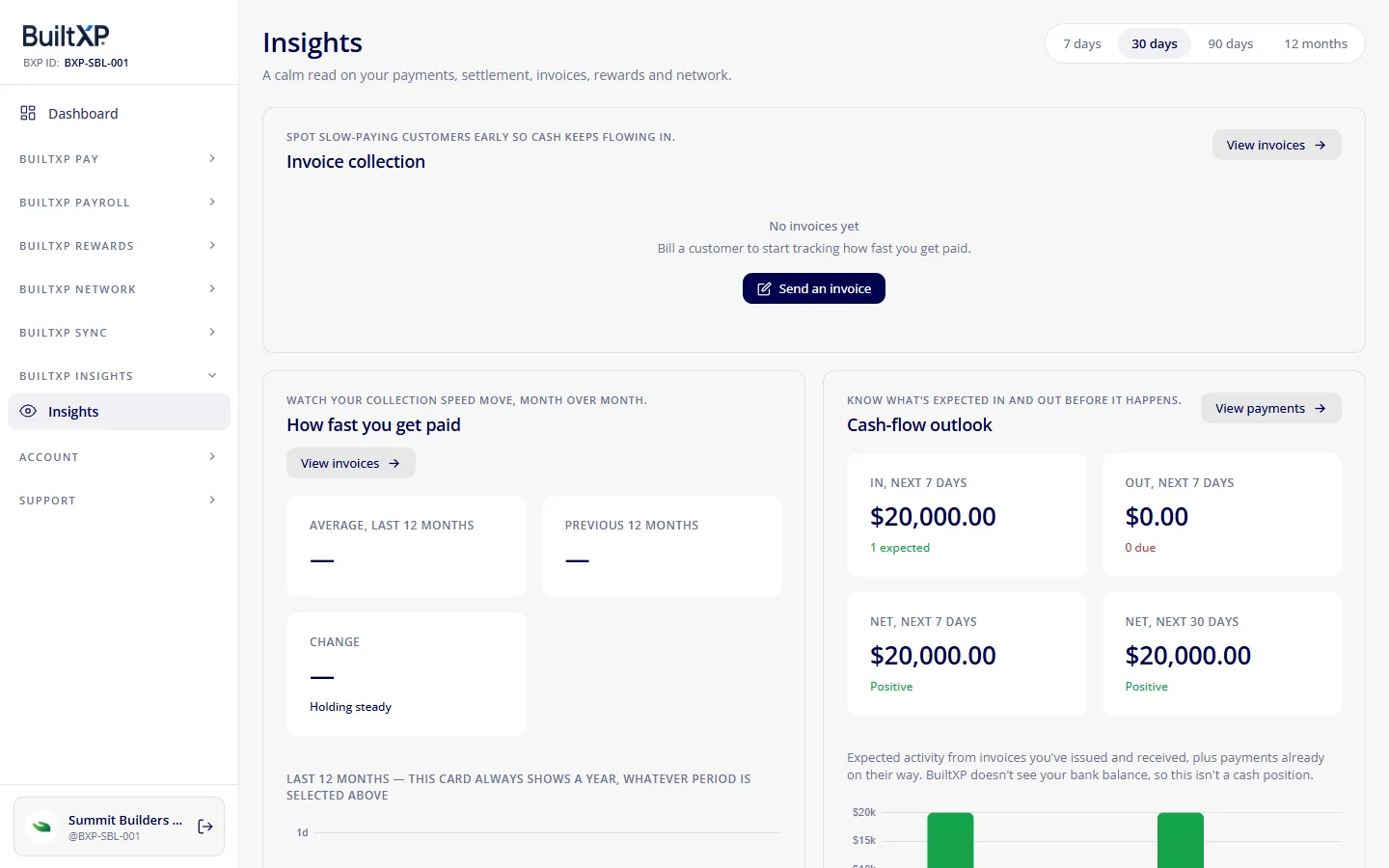
Task: Click the pencil icon on Send an invoice
Action: [x=764, y=288]
